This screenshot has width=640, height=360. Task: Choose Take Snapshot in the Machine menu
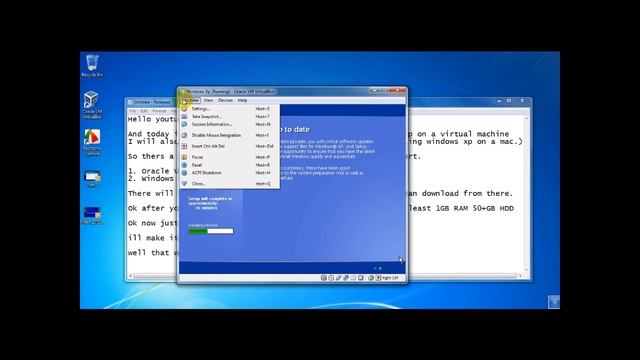[x=230, y=117]
